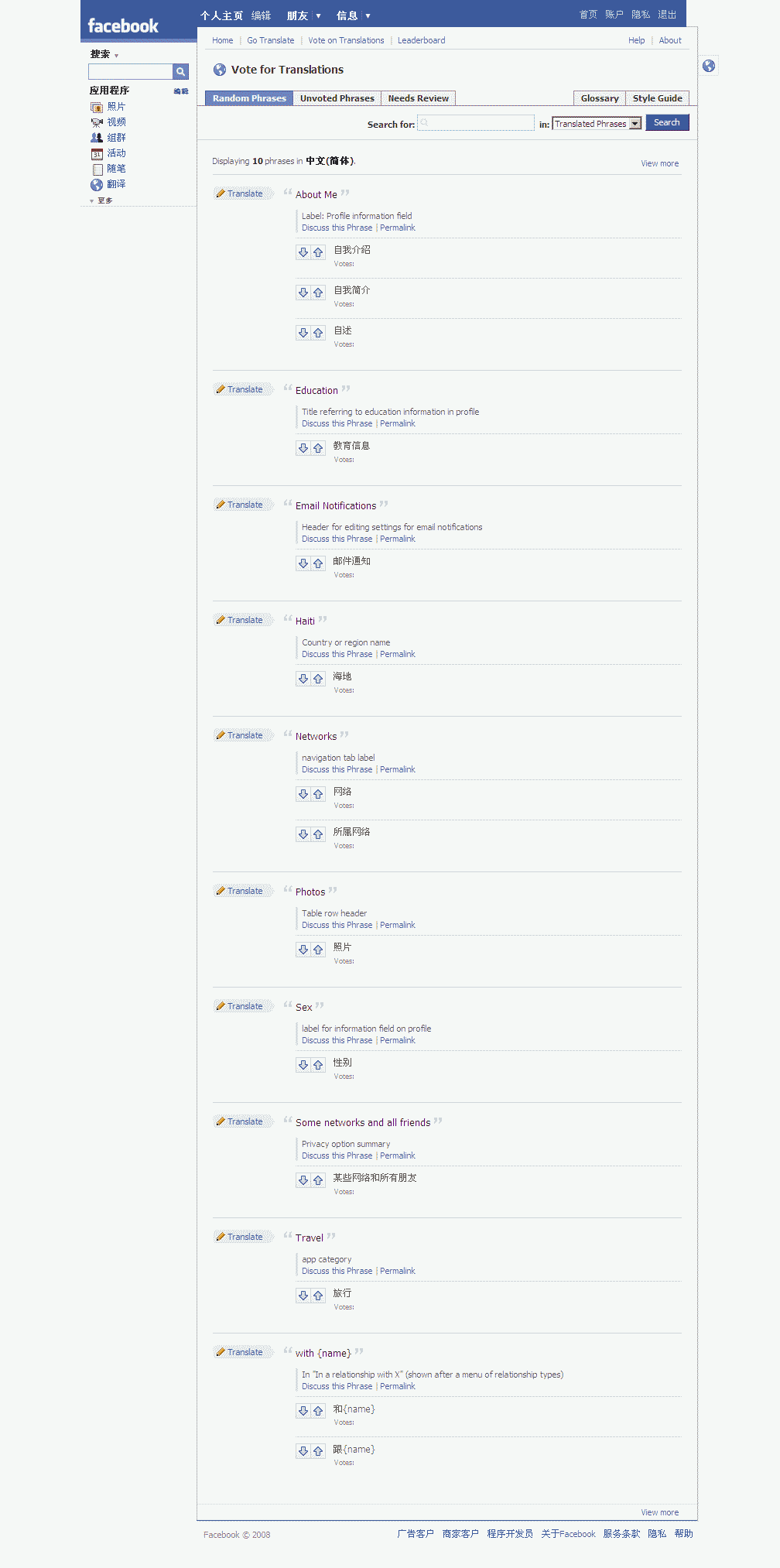The image size is (780, 1568).
Task: Open the Leaderboard link
Action: [421, 40]
